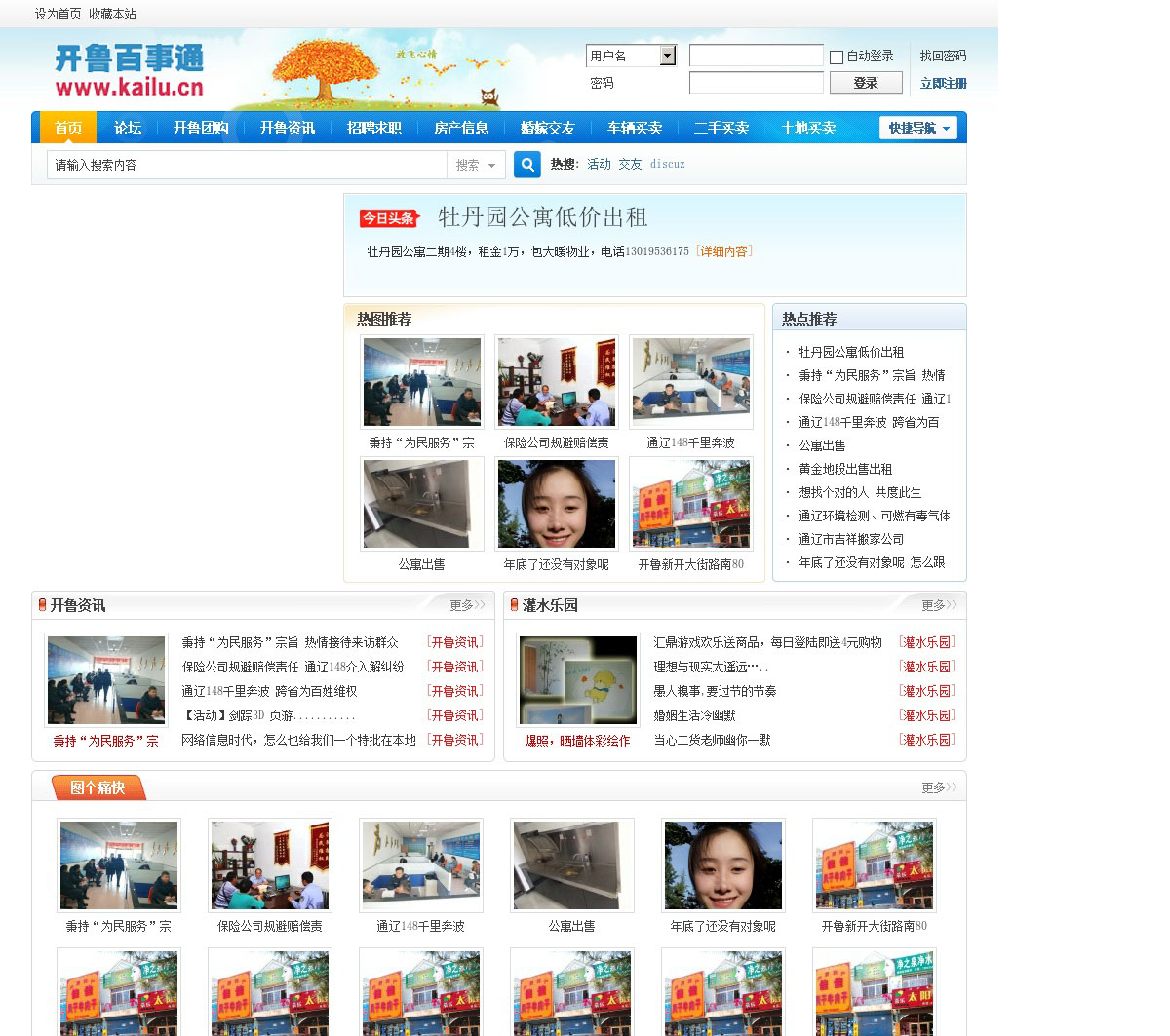Select the 二手买卖 navigation tab
The width and height of the screenshot is (1170, 1036).
(721, 128)
